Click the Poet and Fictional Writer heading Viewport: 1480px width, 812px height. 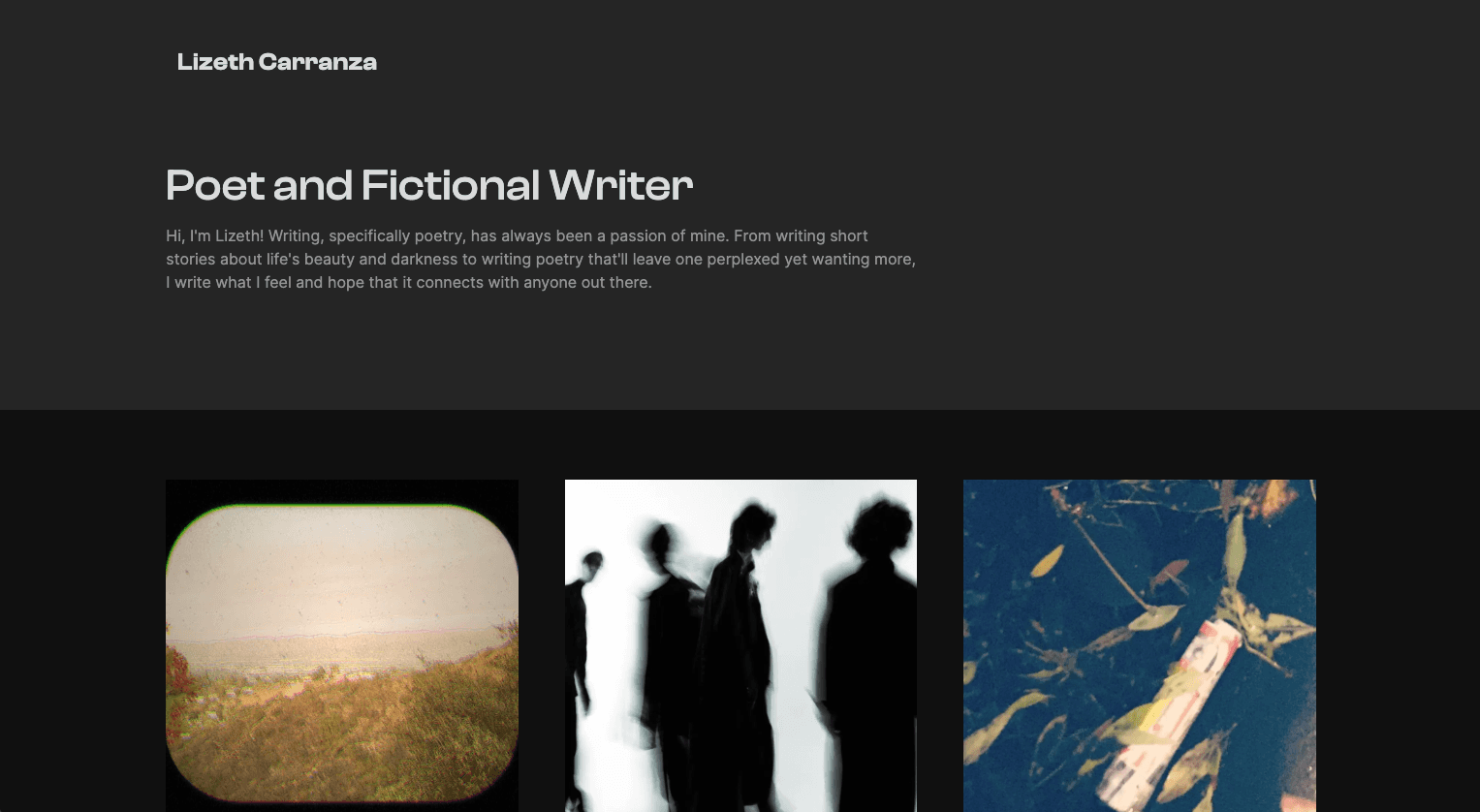click(429, 185)
